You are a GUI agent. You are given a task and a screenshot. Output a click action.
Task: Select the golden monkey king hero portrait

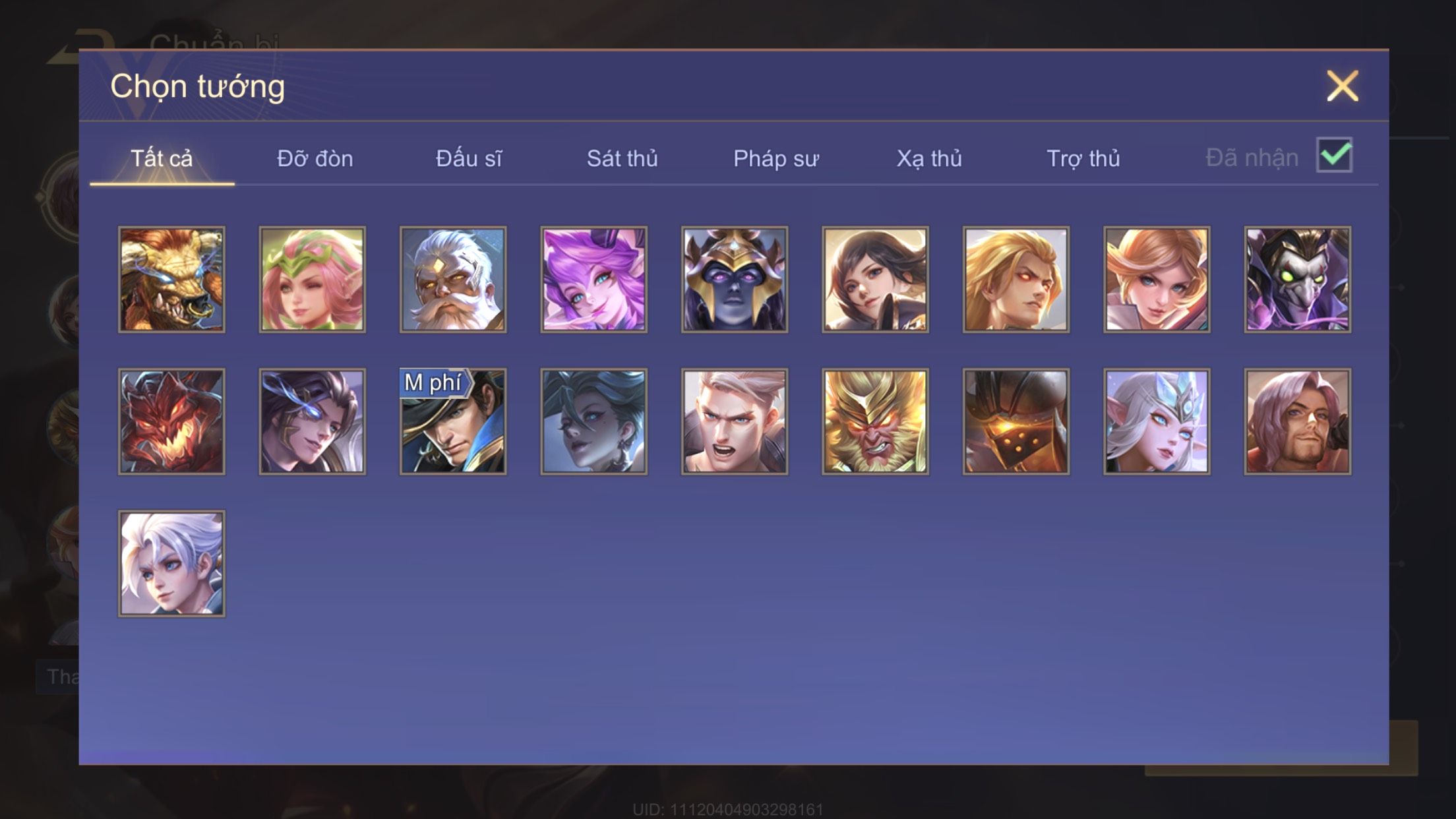[x=875, y=421]
